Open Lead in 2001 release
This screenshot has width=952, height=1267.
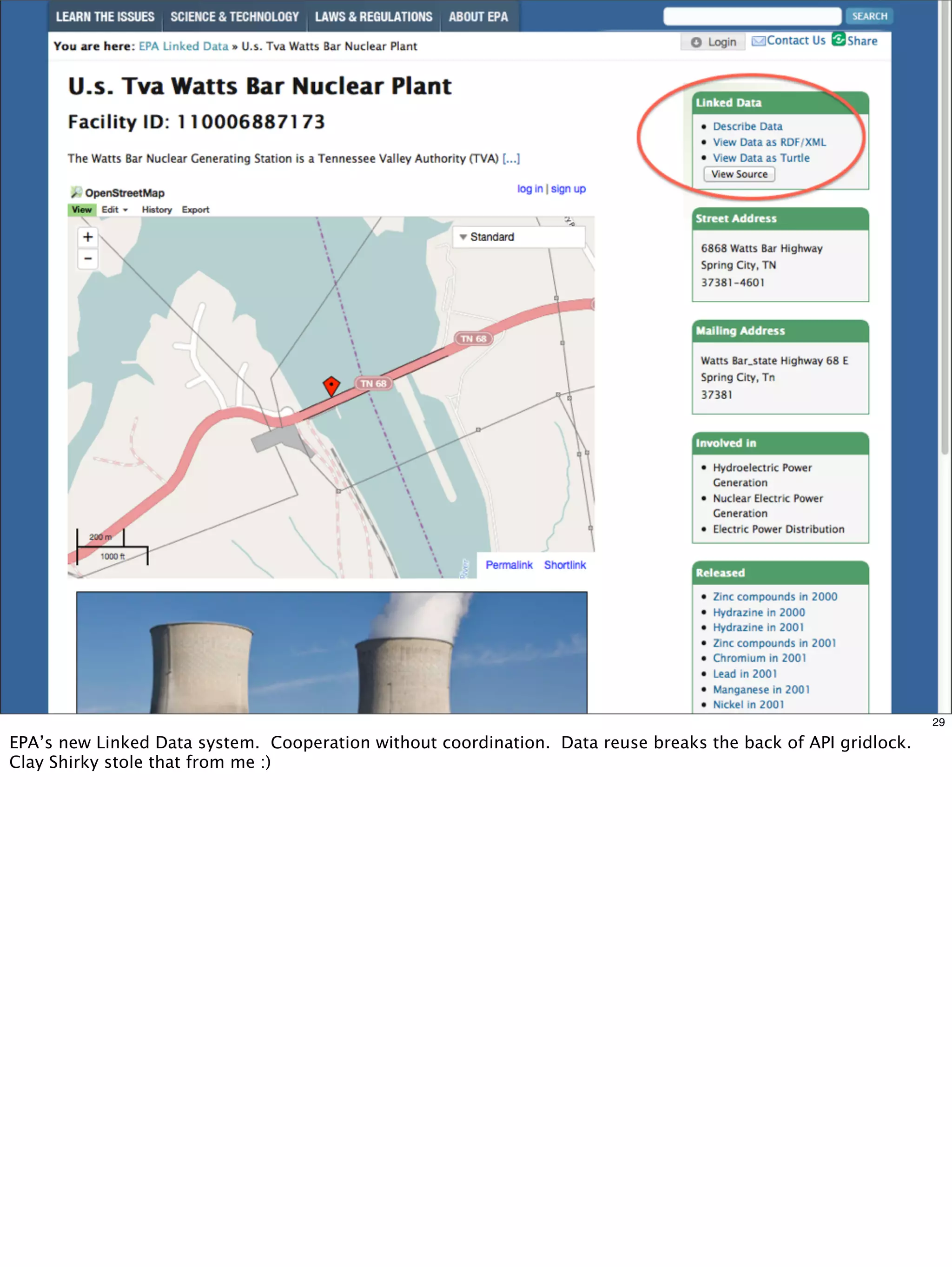click(x=745, y=674)
